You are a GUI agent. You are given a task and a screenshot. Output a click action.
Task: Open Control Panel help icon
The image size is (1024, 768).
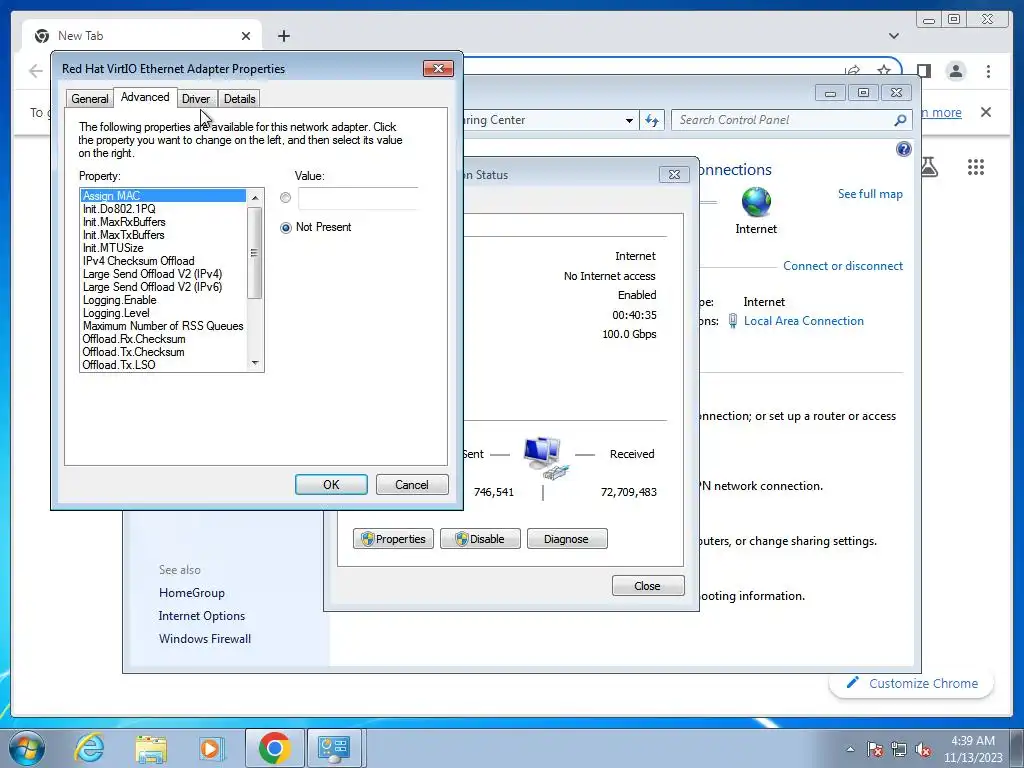click(903, 150)
